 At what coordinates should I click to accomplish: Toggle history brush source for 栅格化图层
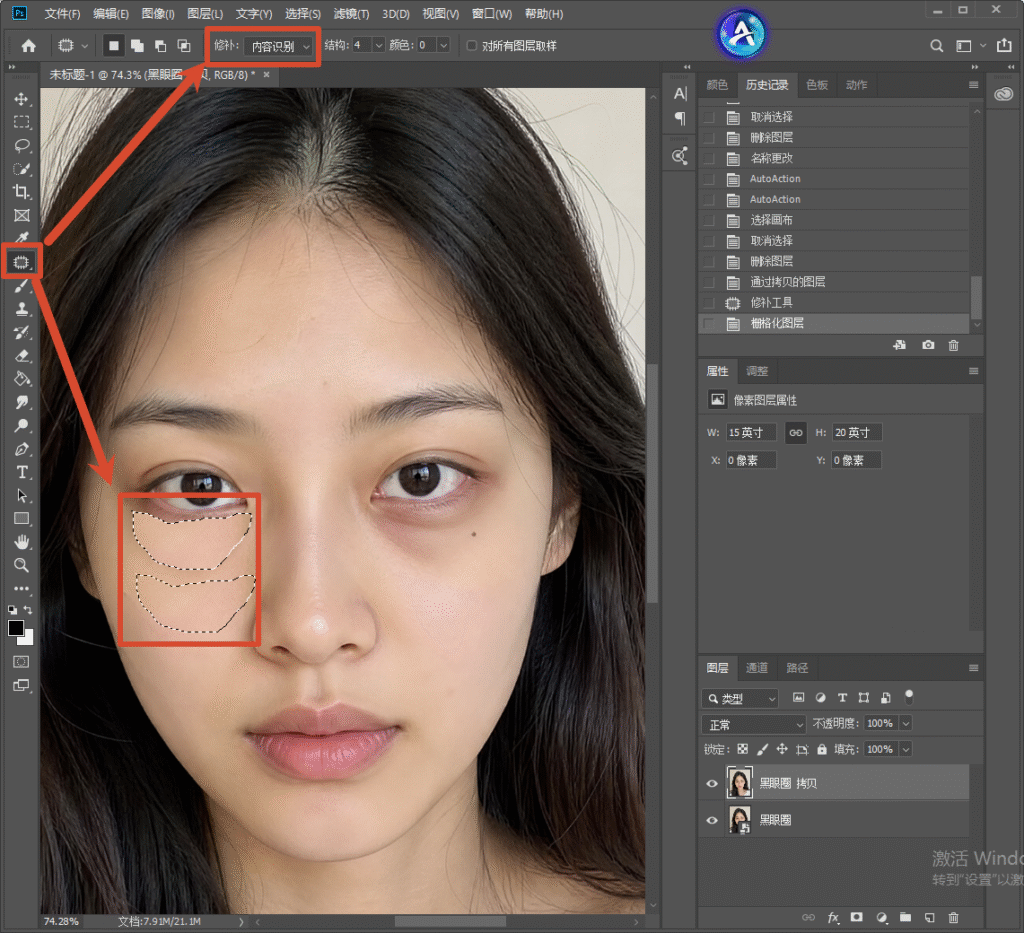[x=709, y=324]
